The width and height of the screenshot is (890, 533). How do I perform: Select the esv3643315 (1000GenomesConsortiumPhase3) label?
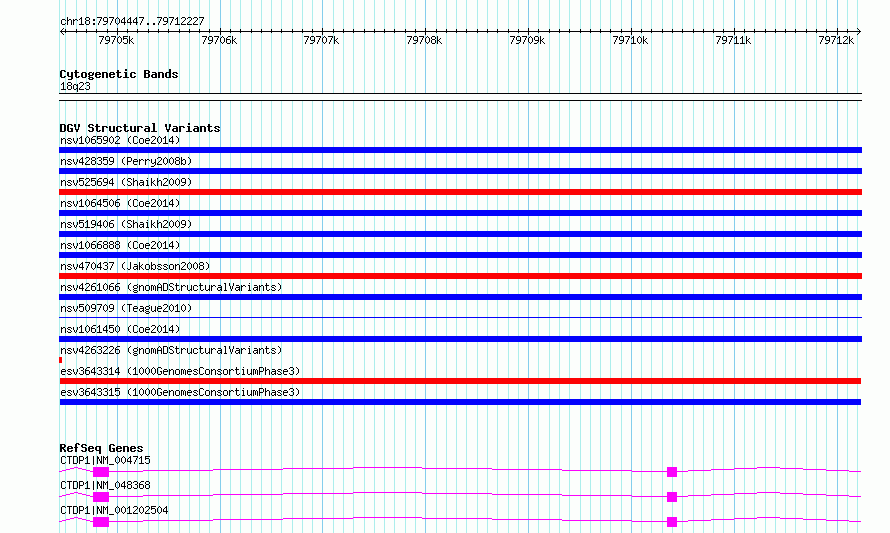click(x=180, y=392)
